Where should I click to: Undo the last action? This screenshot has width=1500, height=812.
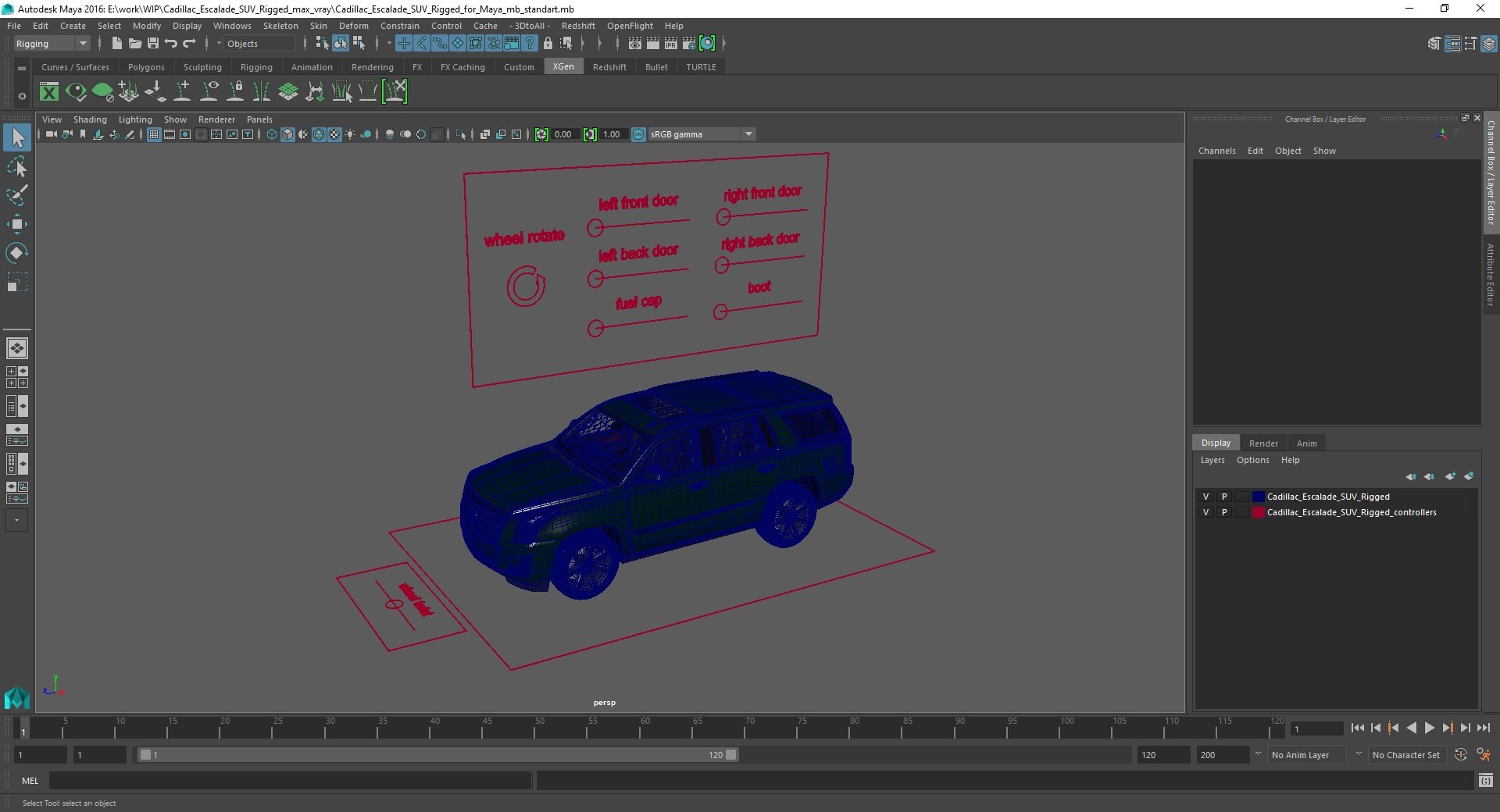click(171, 44)
